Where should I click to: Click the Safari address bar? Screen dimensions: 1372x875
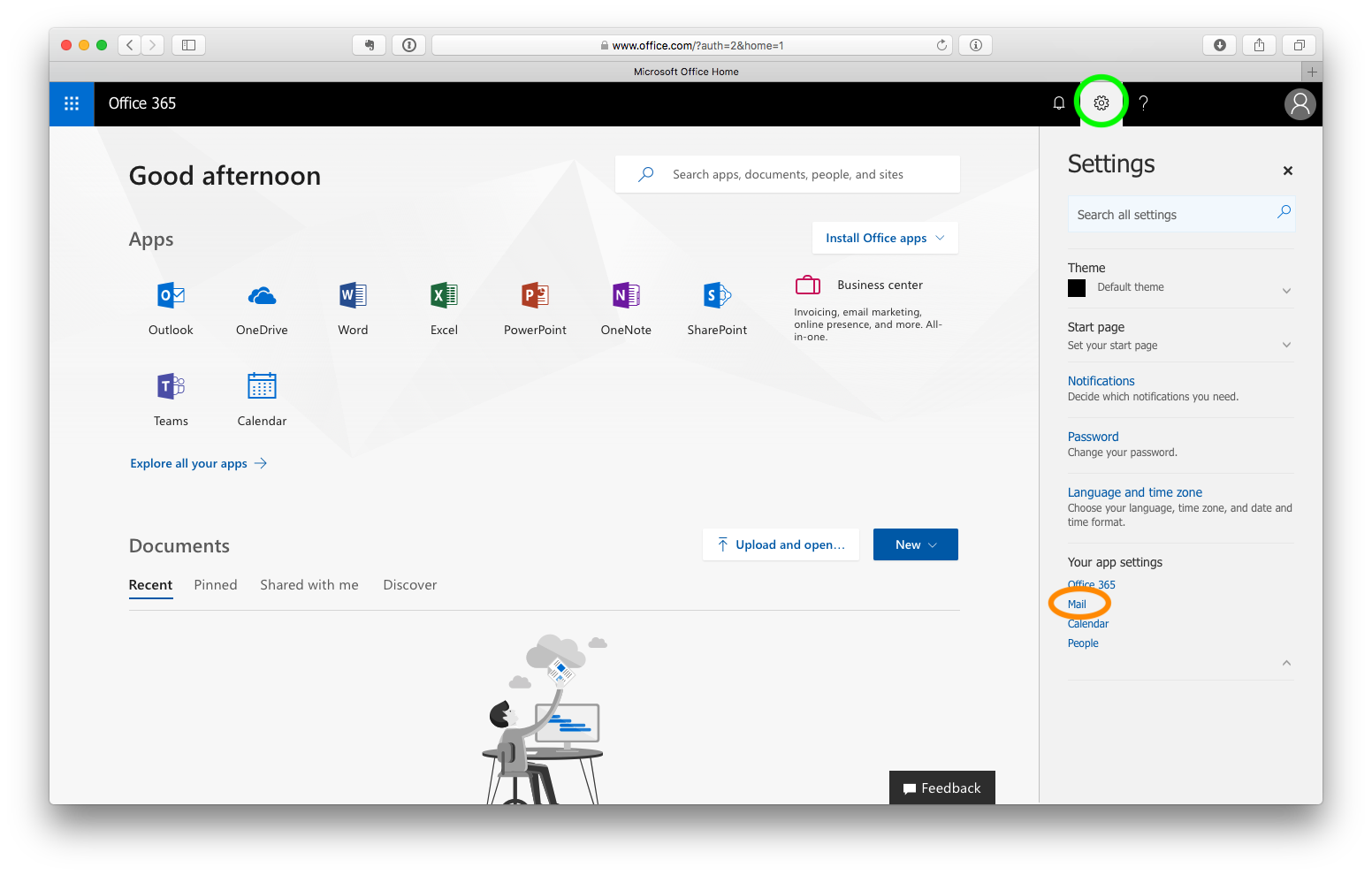(x=692, y=45)
